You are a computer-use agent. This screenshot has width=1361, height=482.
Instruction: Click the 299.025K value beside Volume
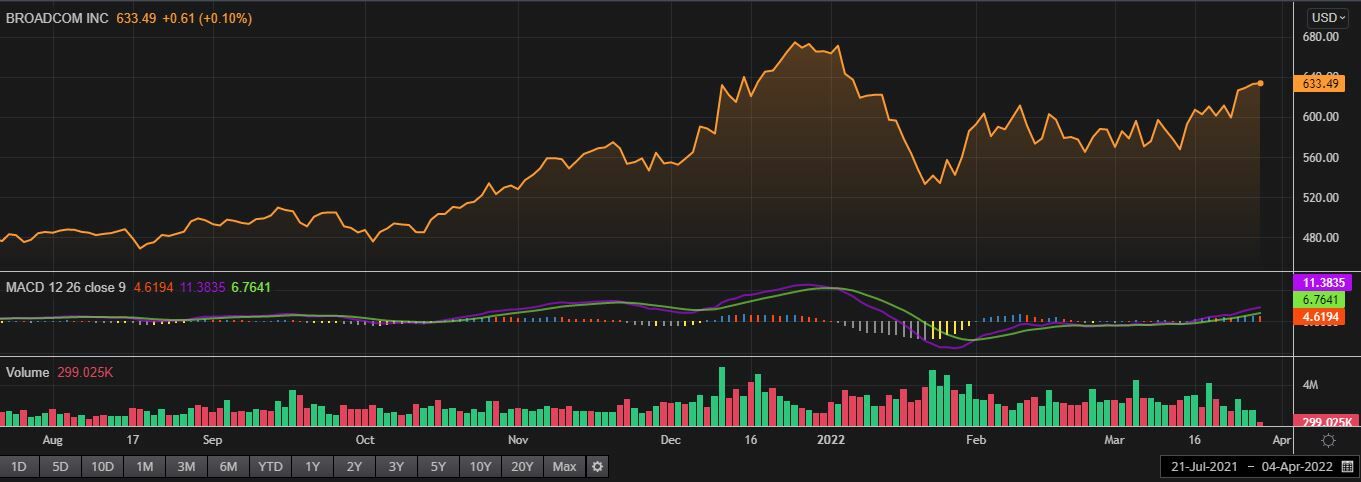(x=86, y=372)
